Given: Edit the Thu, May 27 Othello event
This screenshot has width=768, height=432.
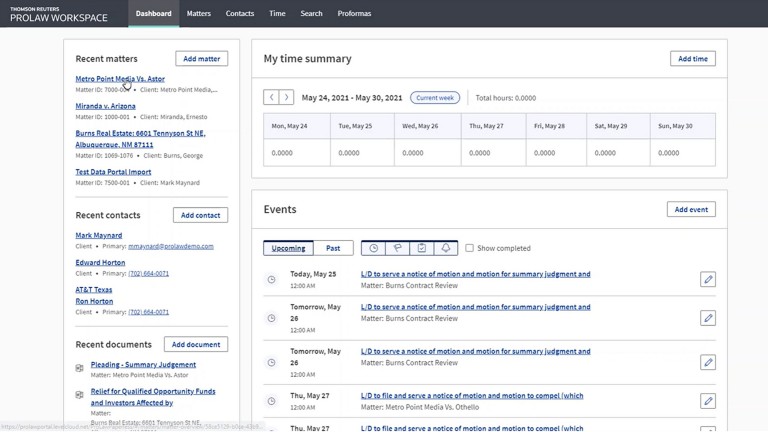Looking at the screenshot, I should click(x=708, y=401).
